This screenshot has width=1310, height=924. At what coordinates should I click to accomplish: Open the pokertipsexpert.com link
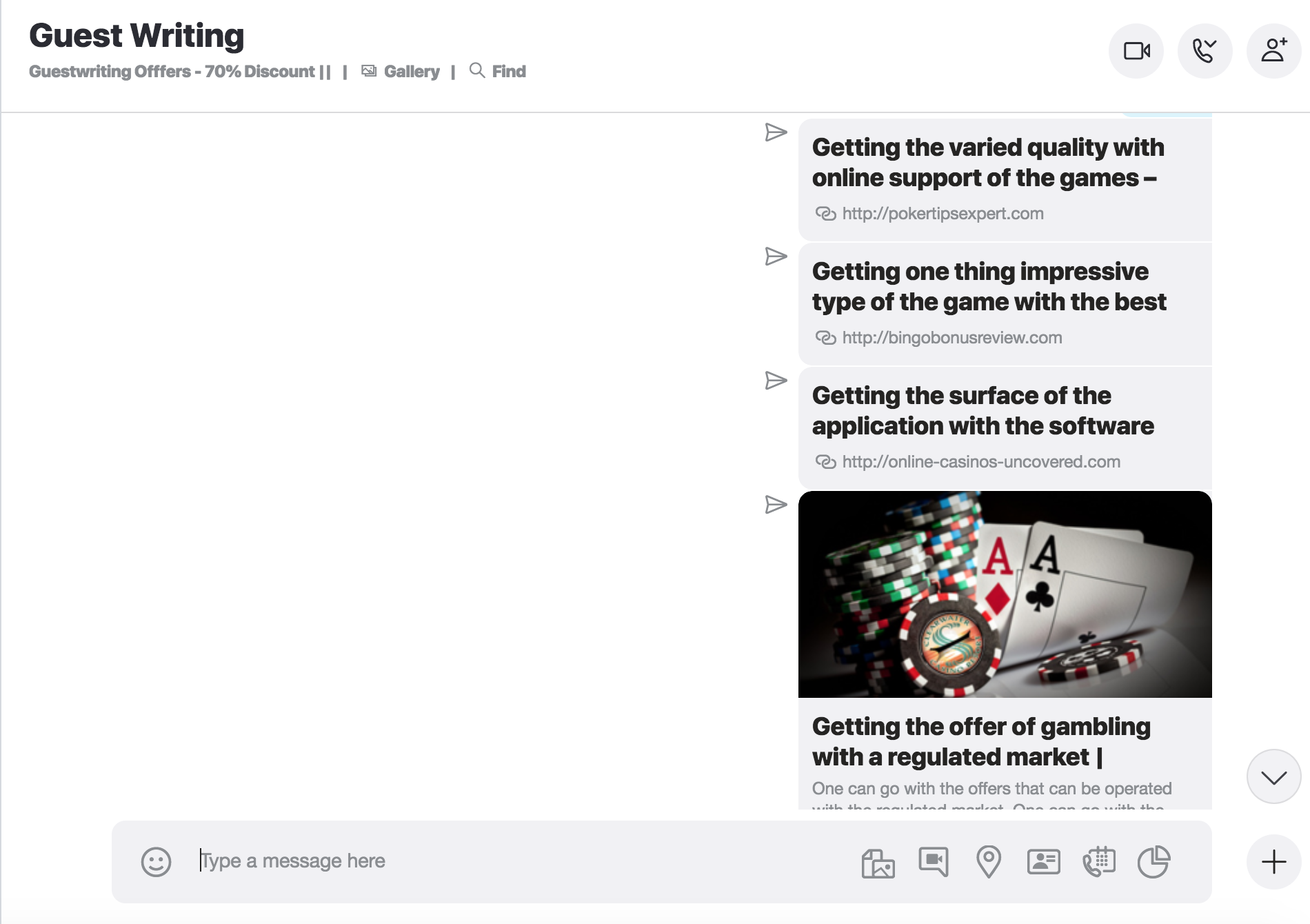pyautogui.click(x=943, y=214)
